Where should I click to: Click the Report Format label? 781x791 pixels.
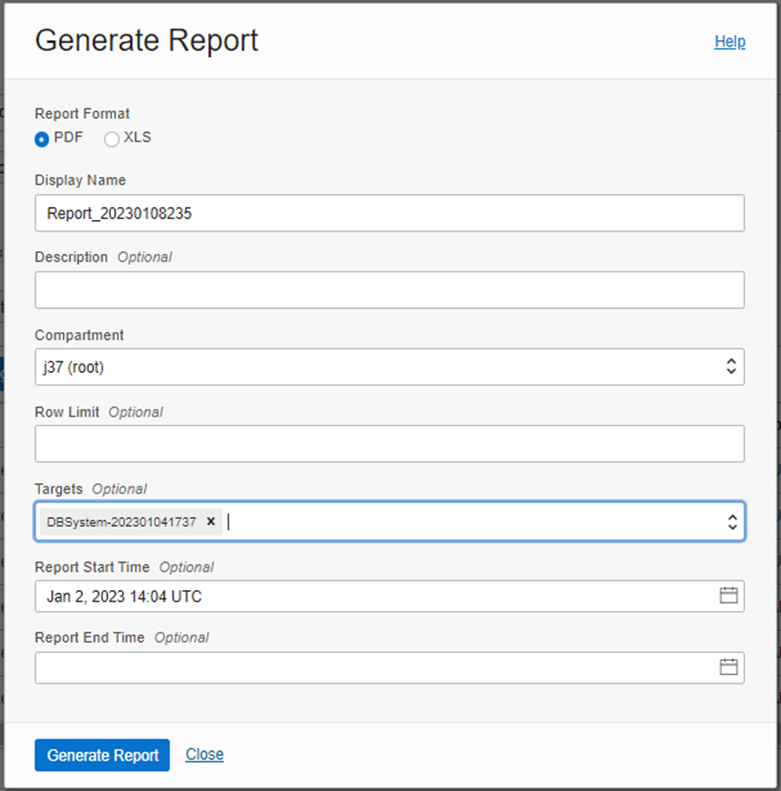click(82, 114)
